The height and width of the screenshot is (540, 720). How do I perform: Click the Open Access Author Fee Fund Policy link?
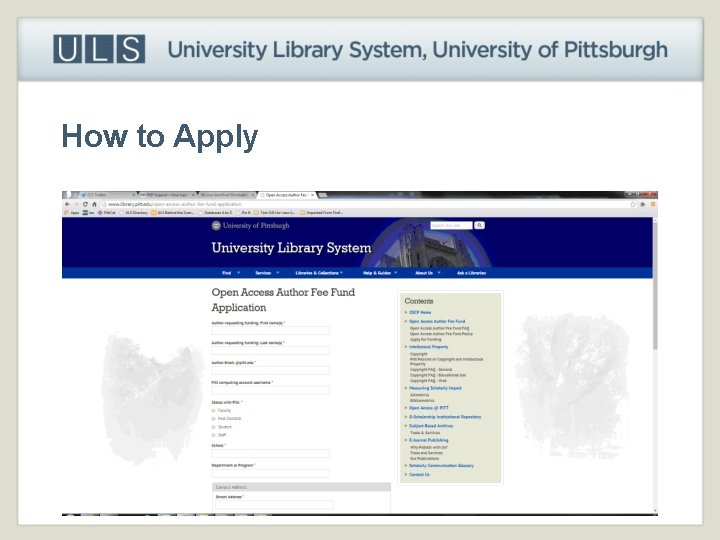pyautogui.click(x=441, y=334)
